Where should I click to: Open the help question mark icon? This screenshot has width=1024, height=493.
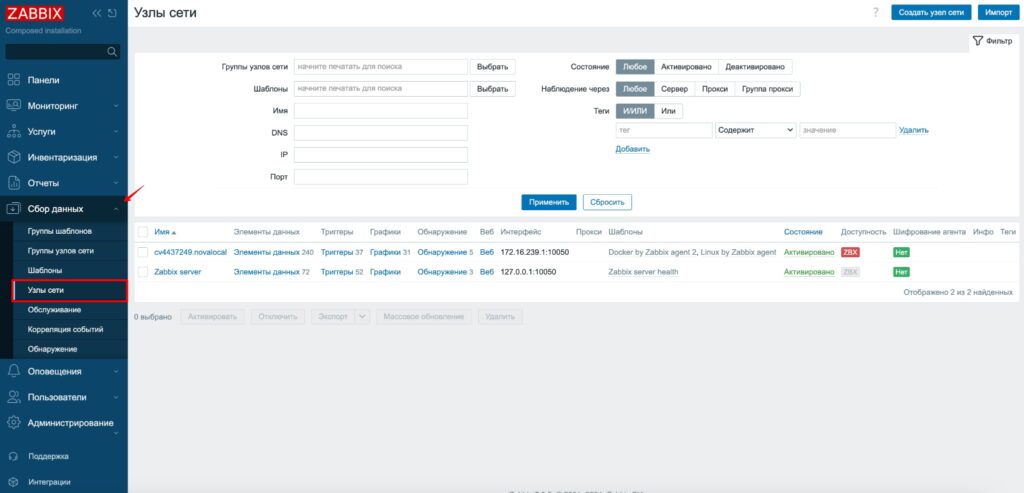pyautogui.click(x=875, y=12)
